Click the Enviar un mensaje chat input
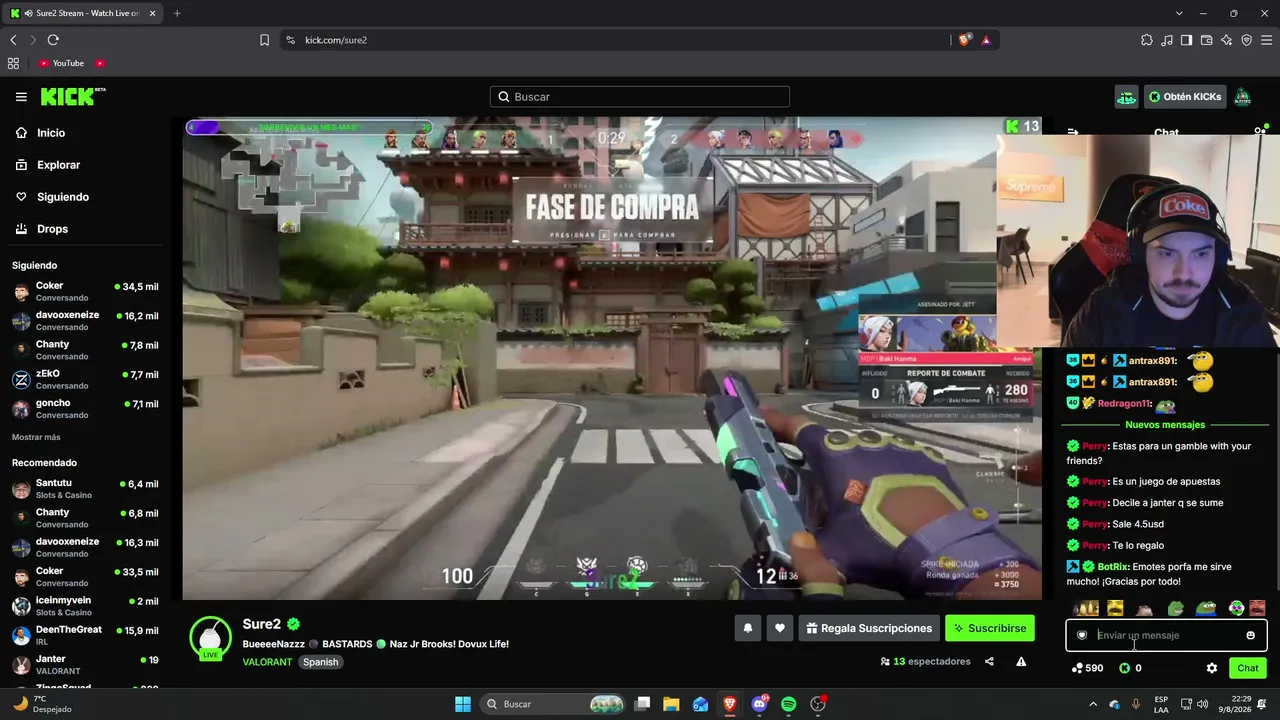Viewport: 1280px width, 720px height. [x=1166, y=635]
